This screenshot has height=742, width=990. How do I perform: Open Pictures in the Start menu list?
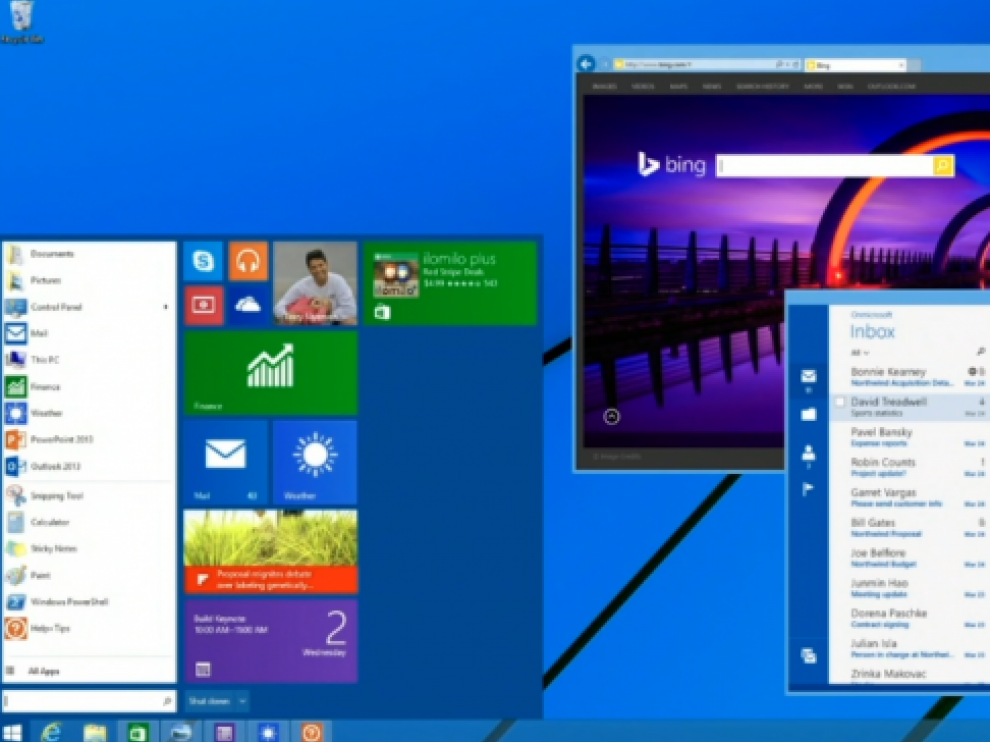point(88,280)
